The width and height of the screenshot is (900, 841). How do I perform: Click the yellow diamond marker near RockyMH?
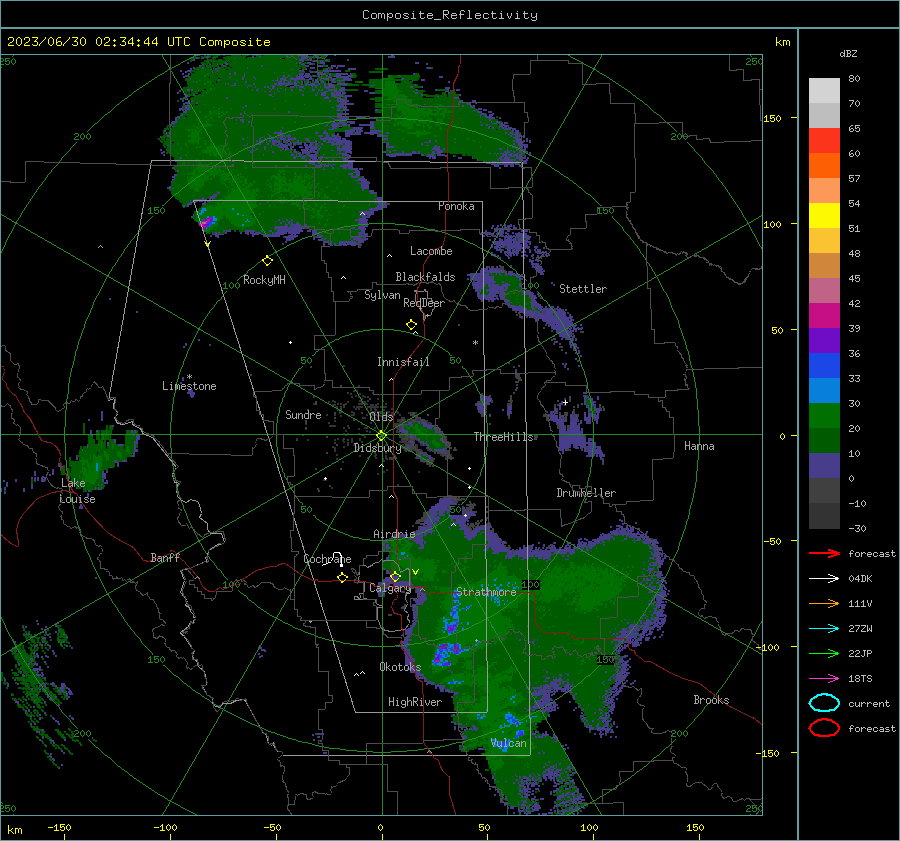pyautogui.click(x=267, y=261)
